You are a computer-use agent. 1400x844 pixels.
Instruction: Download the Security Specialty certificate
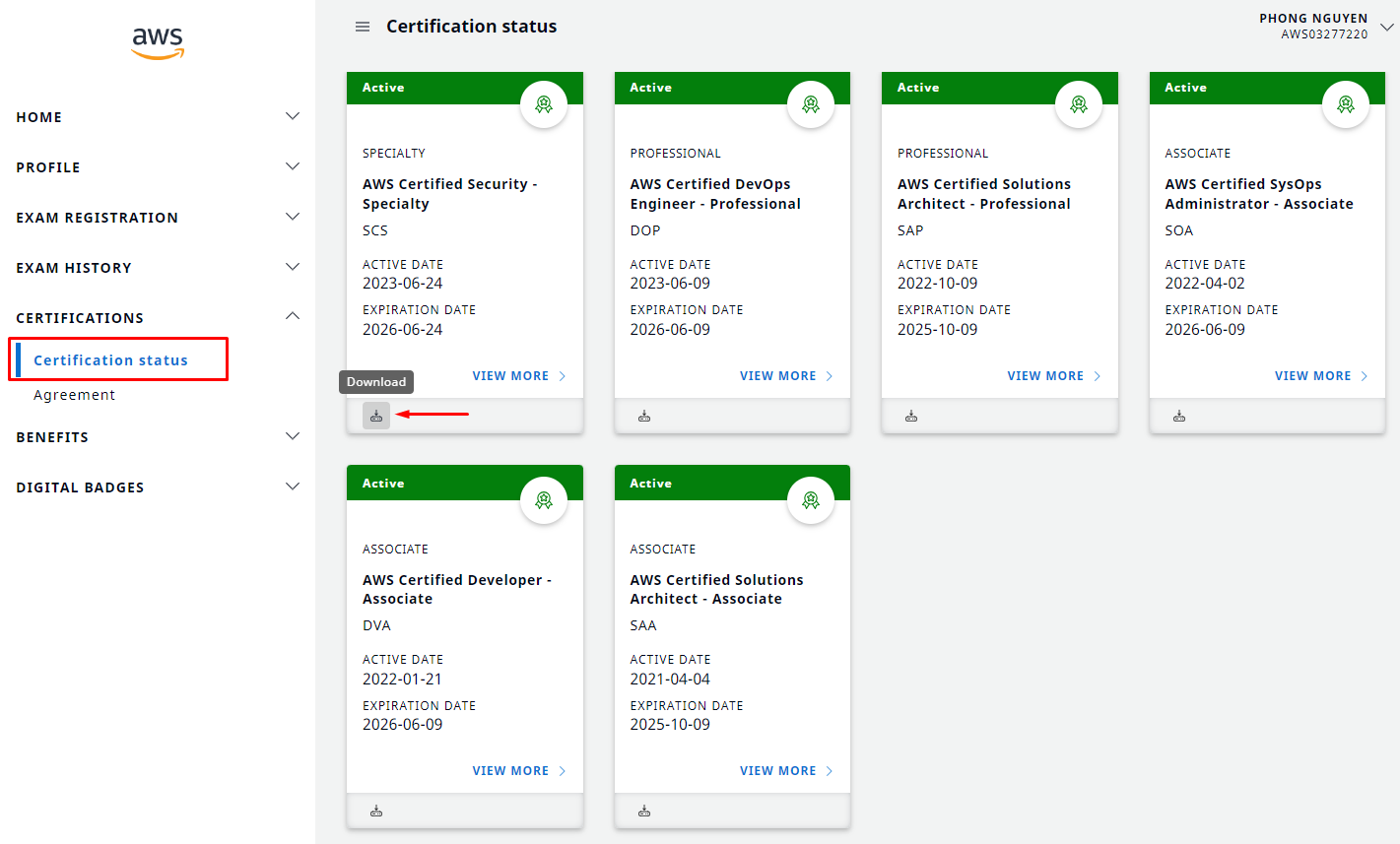tap(376, 416)
